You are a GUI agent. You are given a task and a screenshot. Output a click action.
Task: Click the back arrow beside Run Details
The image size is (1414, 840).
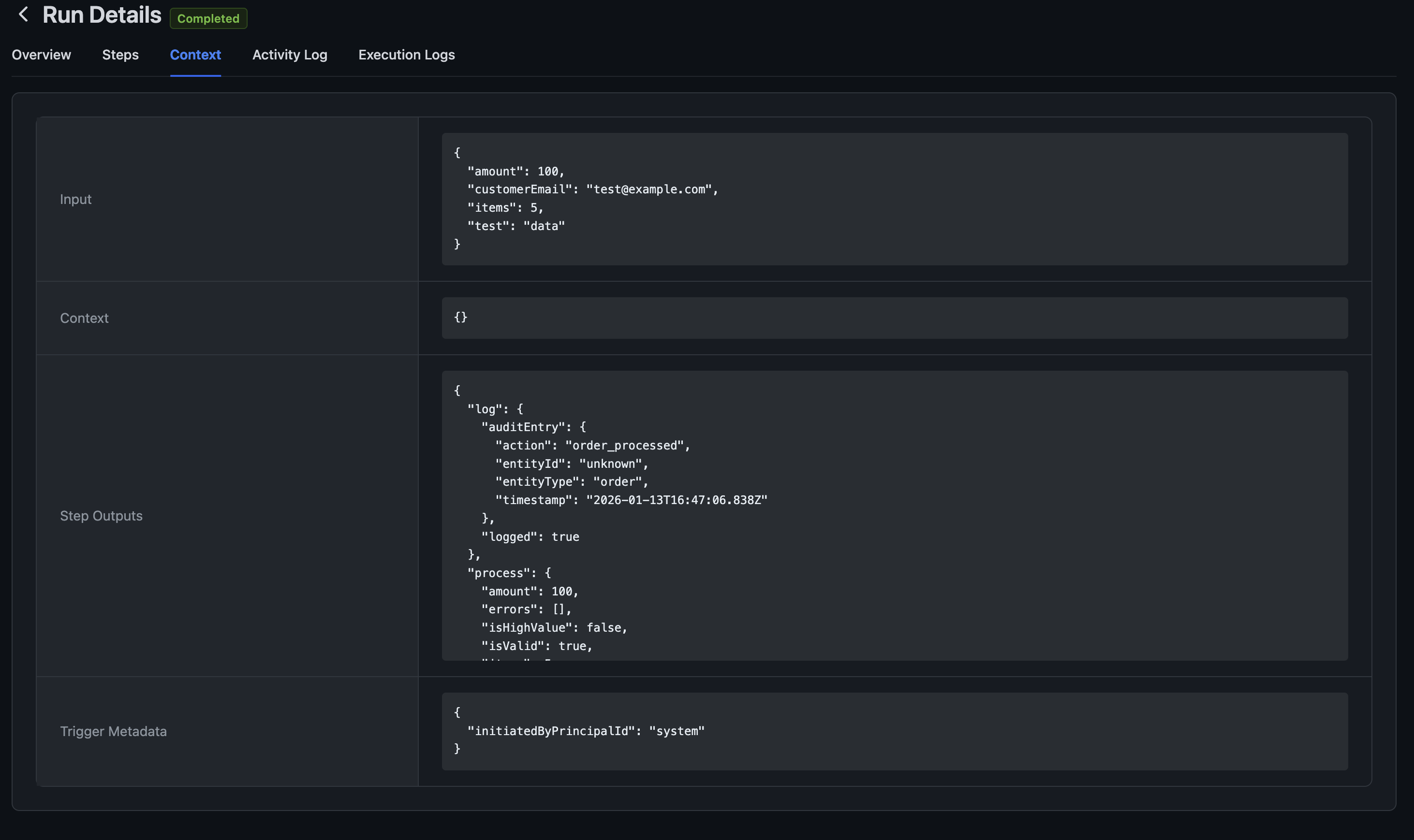[x=23, y=14]
